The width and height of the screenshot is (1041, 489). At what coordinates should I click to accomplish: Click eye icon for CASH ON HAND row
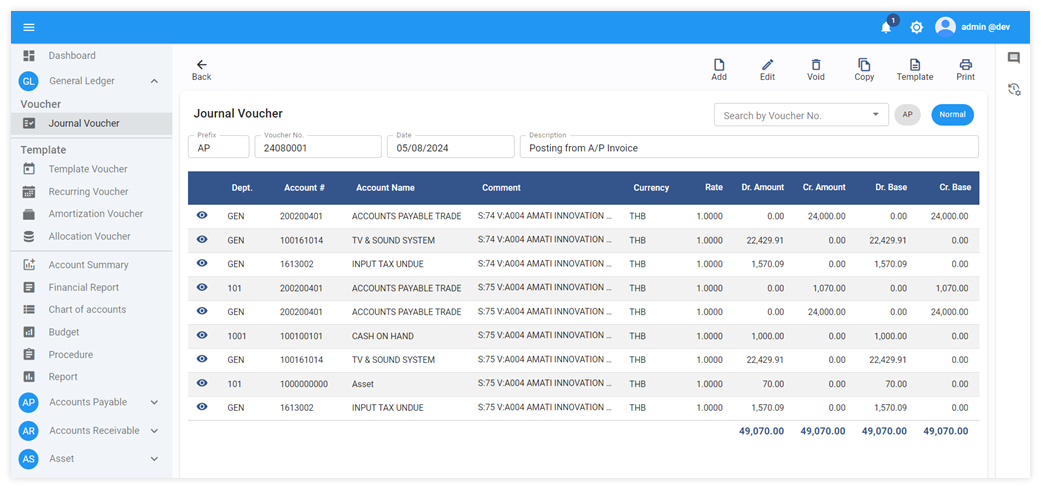click(202, 335)
